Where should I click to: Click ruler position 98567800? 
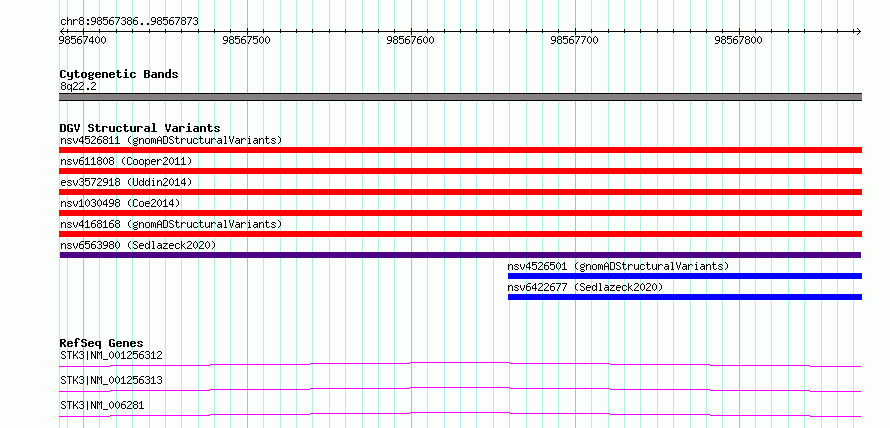point(738,40)
